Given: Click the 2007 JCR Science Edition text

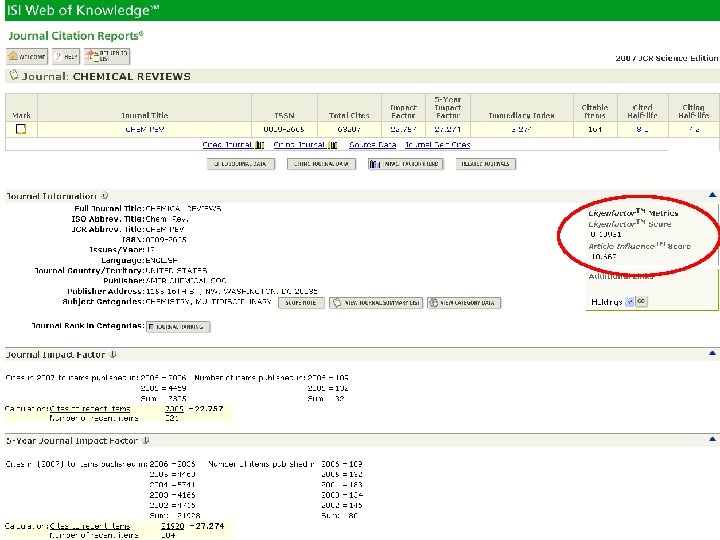Looking at the screenshot, I should click(667, 58).
